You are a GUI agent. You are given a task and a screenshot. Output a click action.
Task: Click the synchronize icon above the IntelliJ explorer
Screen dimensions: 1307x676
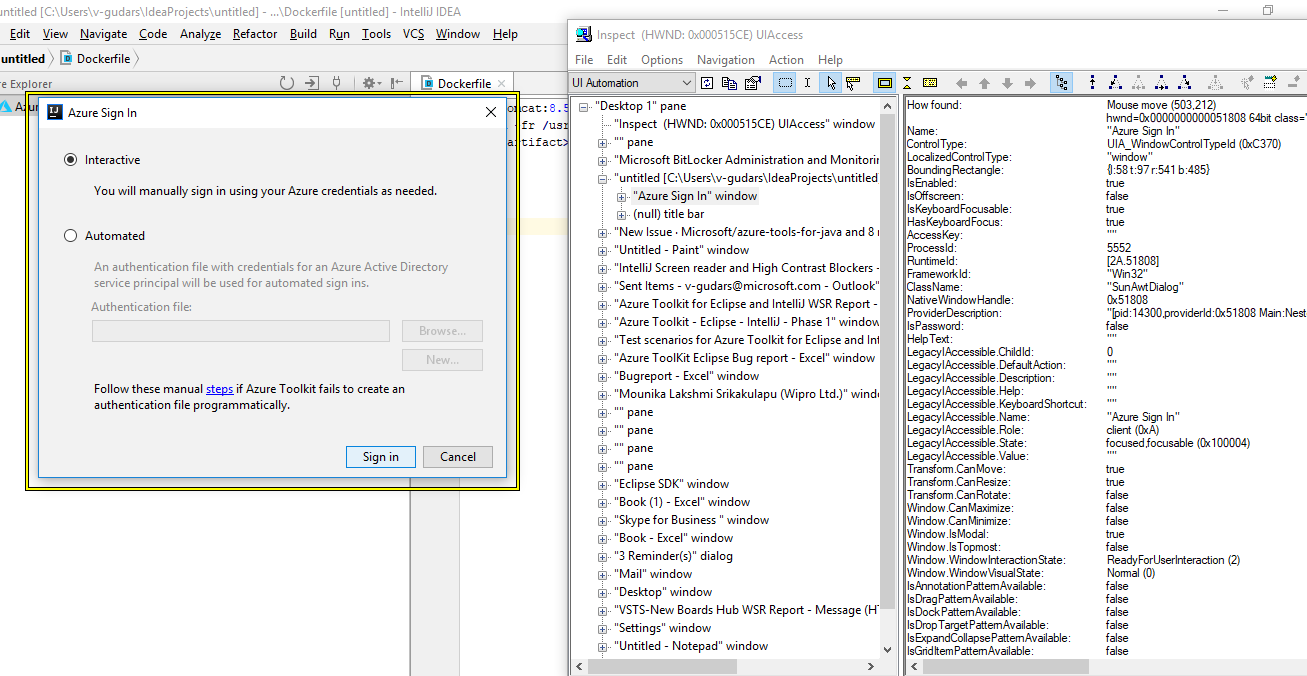pyautogui.click(x=287, y=83)
